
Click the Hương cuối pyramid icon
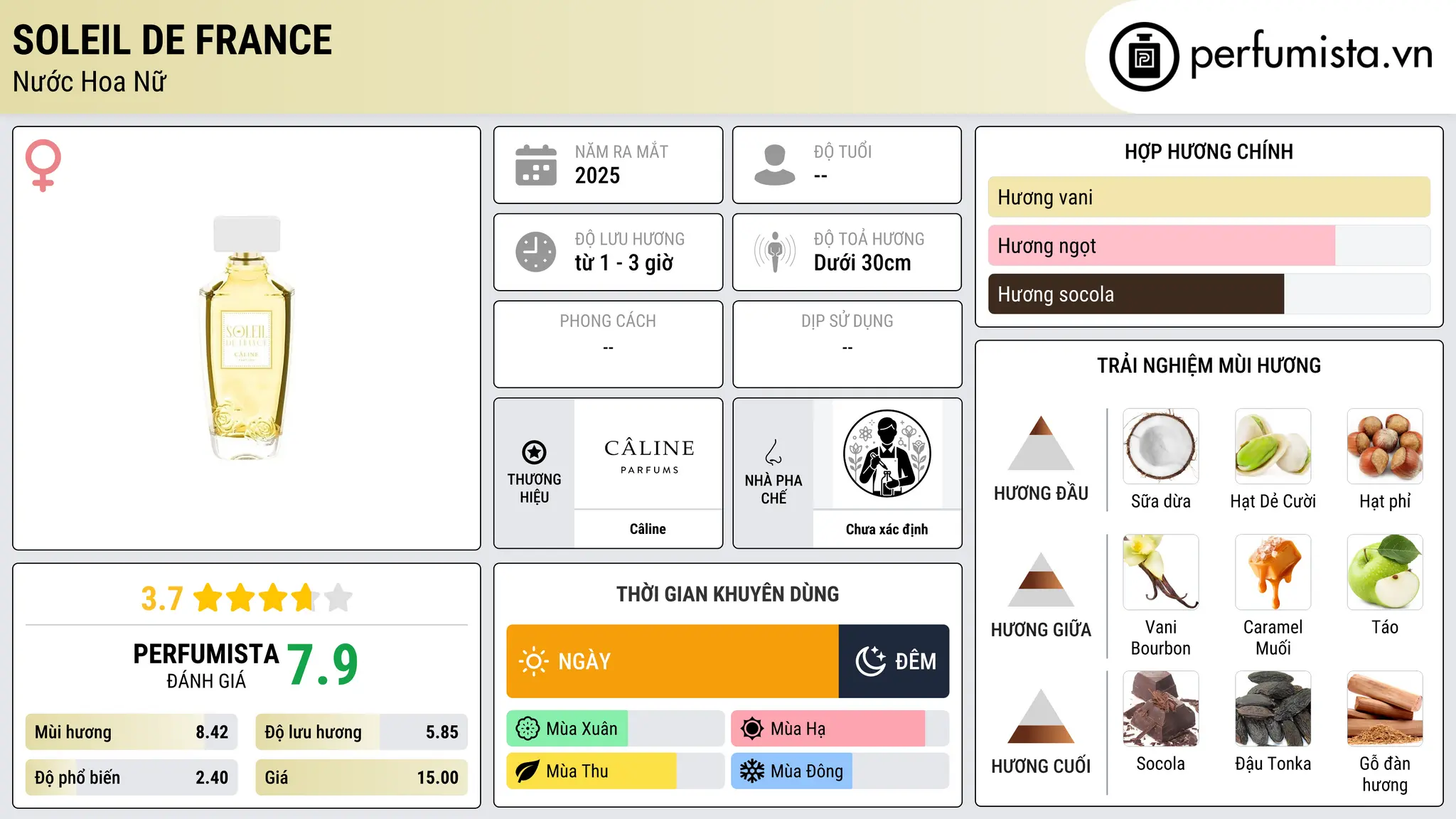click(1042, 716)
